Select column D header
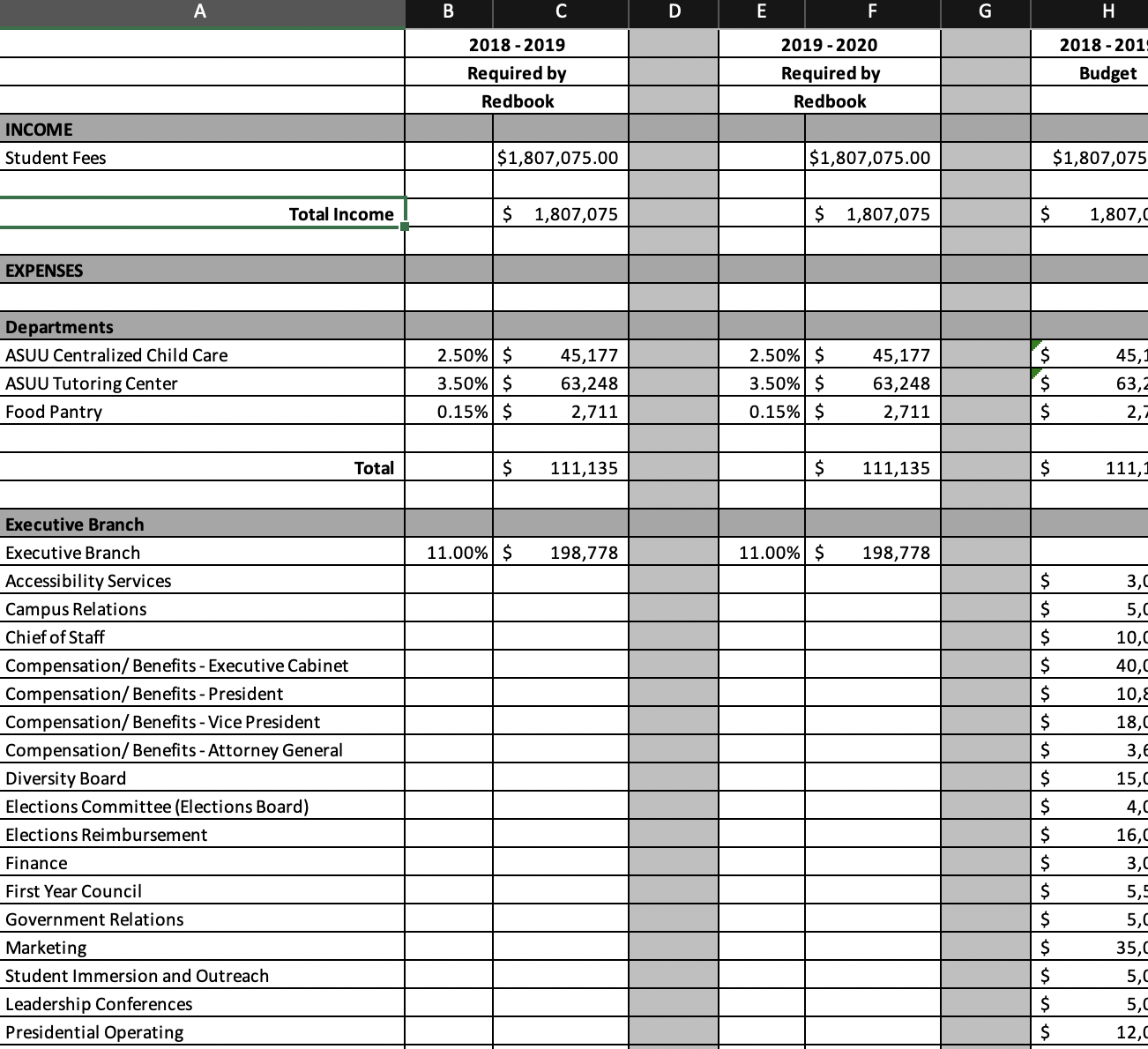The height and width of the screenshot is (1049, 1148). (x=675, y=11)
